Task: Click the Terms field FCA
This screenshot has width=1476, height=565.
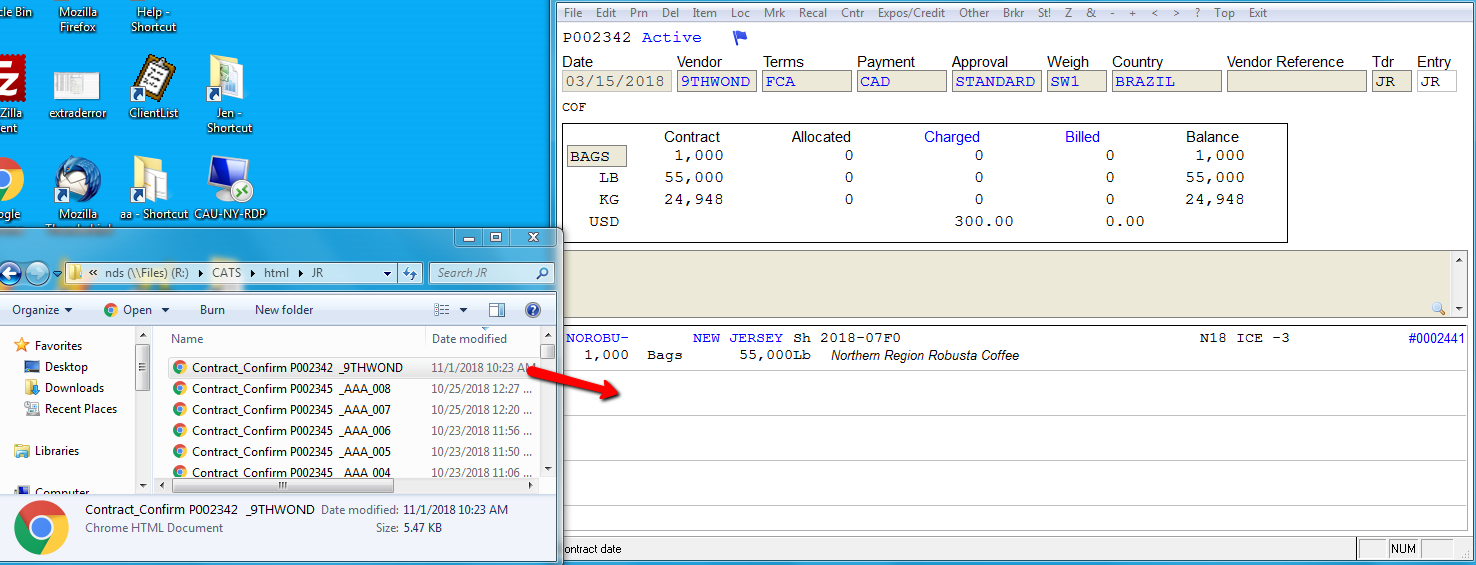Action: click(x=807, y=82)
